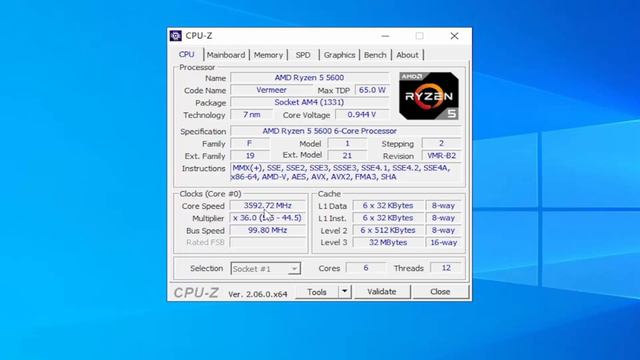The image size is (640, 360).
Task: Open the Graphics tab
Action: [339, 55]
